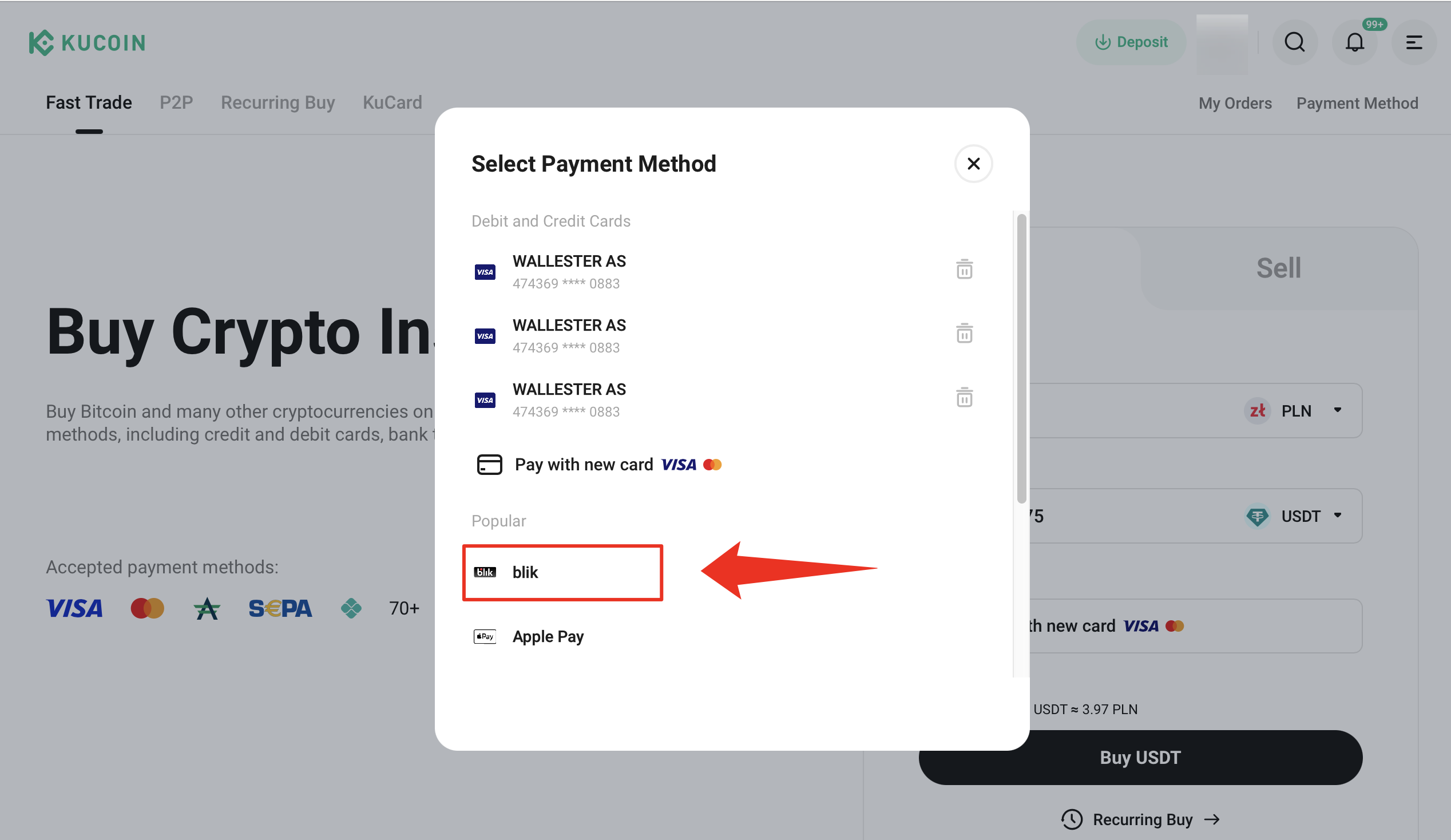
Task: Click the Debit and Credit Cards heading
Action: [x=550, y=221]
